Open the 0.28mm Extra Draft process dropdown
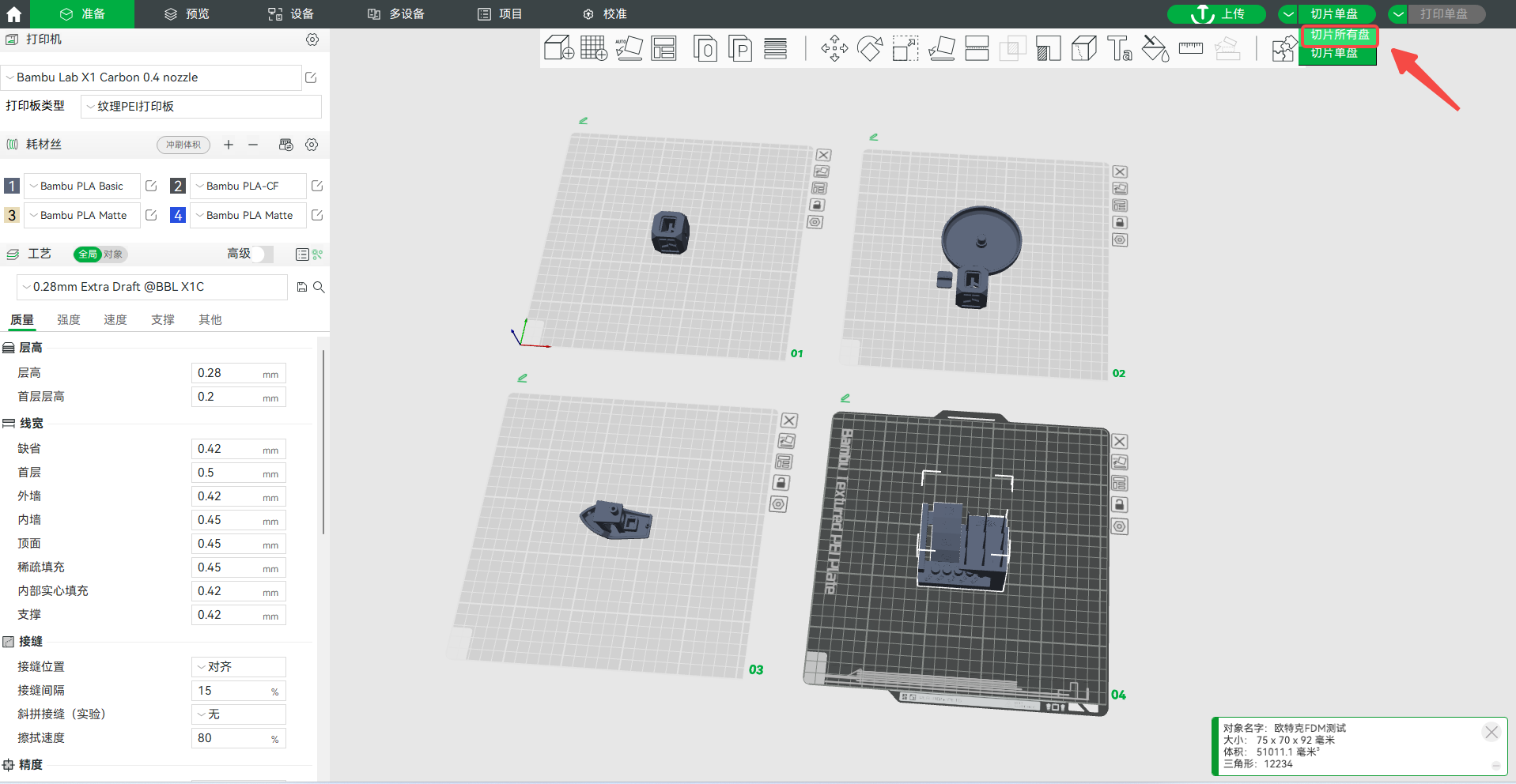1516x784 pixels. [x=152, y=287]
